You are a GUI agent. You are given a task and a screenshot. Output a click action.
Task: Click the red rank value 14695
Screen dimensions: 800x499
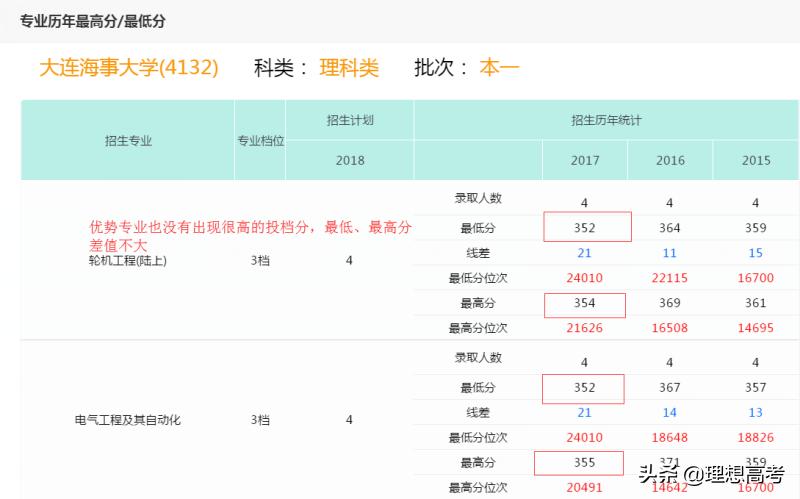coord(756,328)
